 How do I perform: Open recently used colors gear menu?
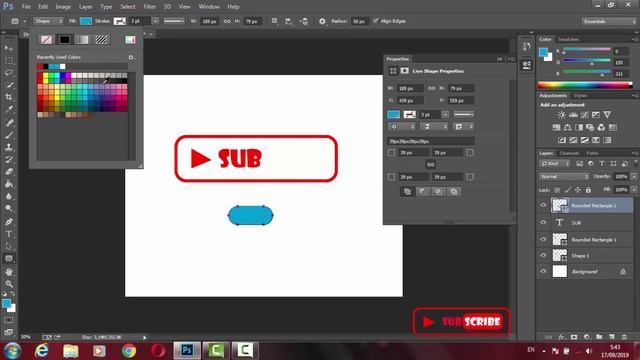tap(131, 57)
